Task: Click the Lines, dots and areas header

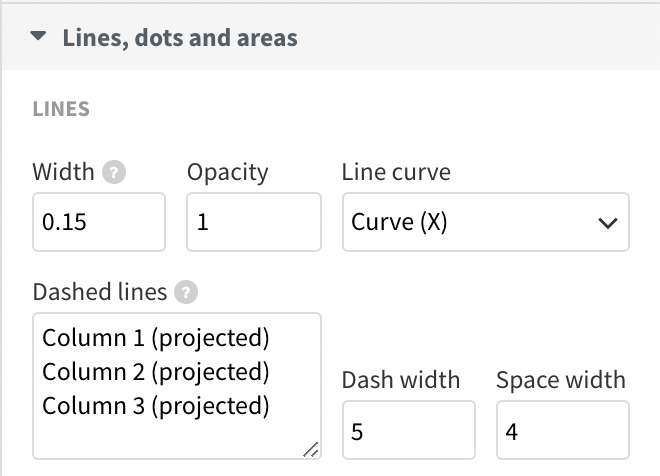Action: coord(180,38)
